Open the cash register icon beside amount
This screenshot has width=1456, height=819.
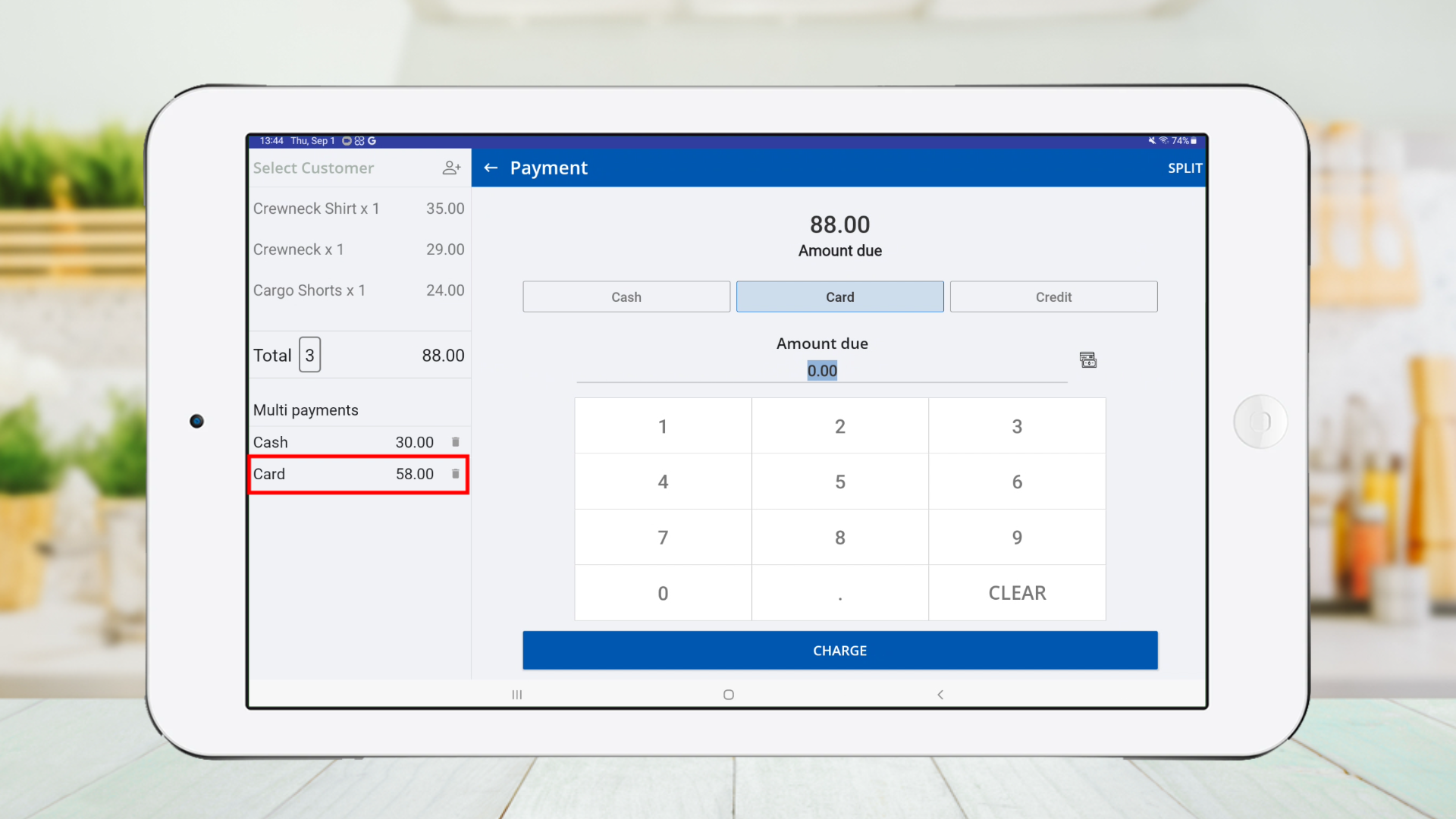(x=1088, y=359)
